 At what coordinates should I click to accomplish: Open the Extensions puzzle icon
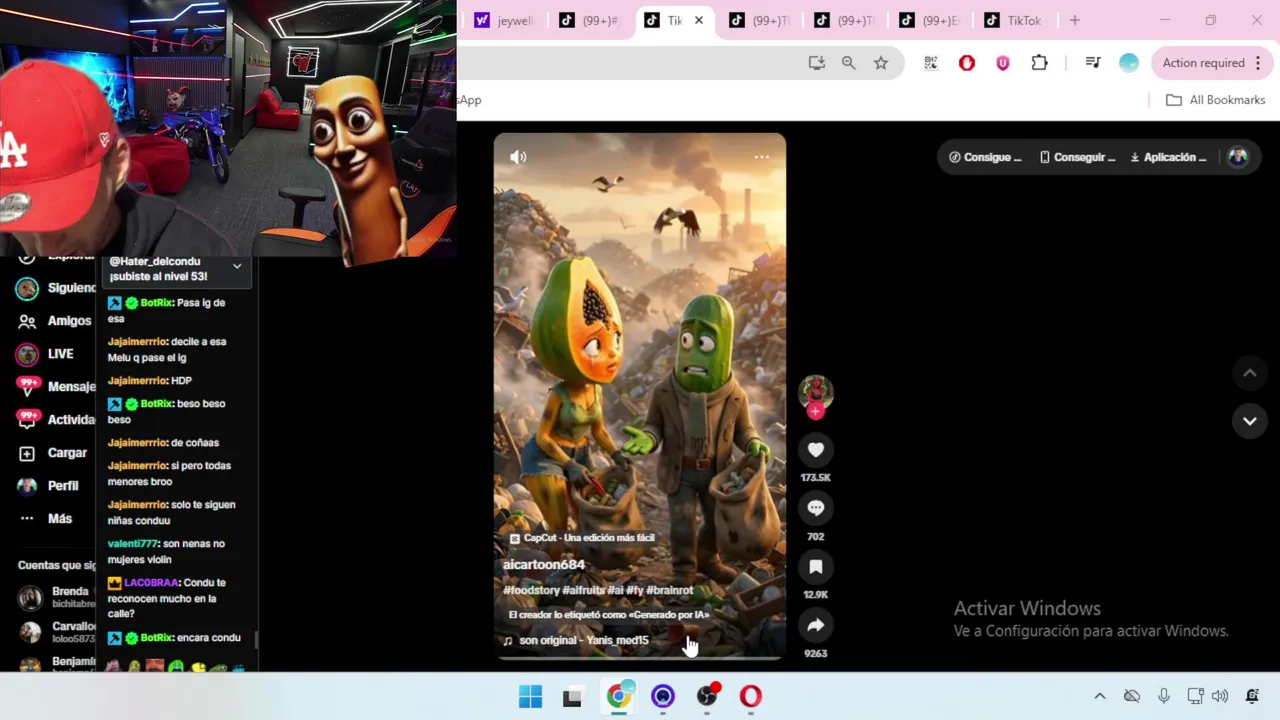pos(1040,63)
